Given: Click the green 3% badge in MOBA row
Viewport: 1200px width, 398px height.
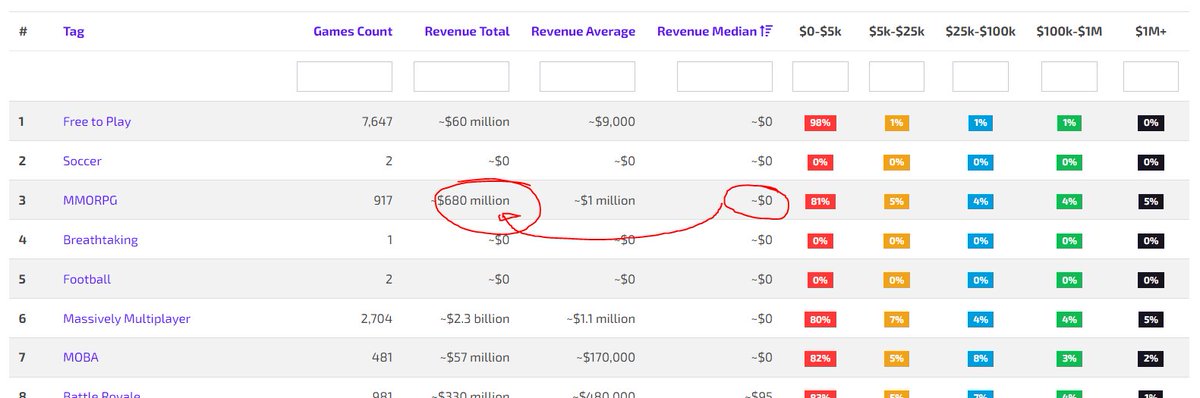Looking at the screenshot, I should point(1069,358).
